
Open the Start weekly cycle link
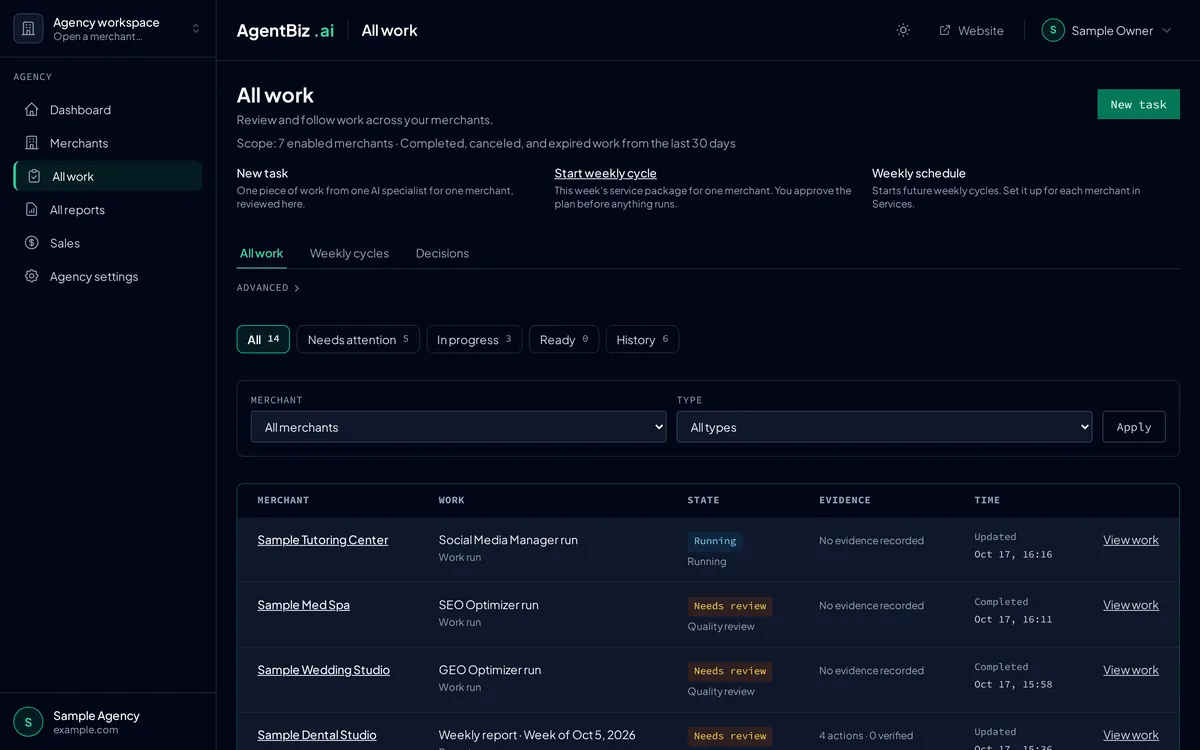[x=605, y=173]
